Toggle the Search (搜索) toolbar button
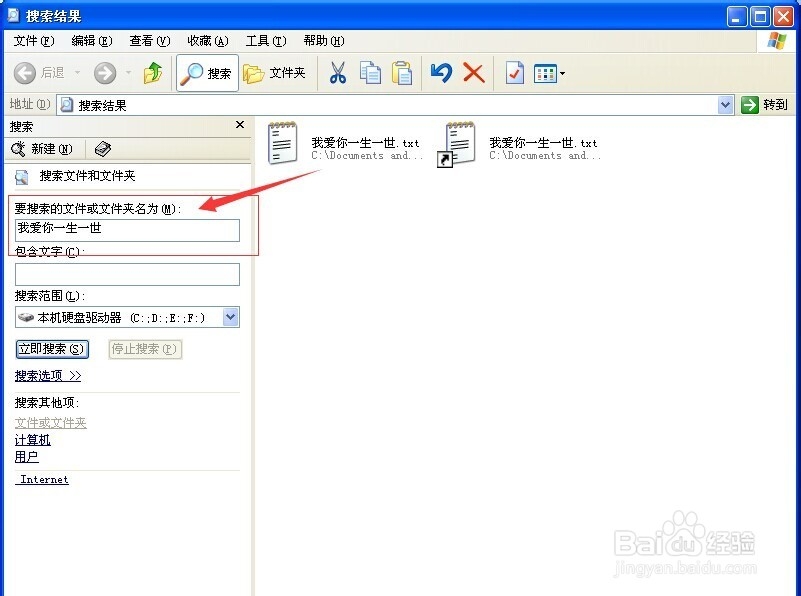The height and width of the screenshot is (596, 801). 207,73
